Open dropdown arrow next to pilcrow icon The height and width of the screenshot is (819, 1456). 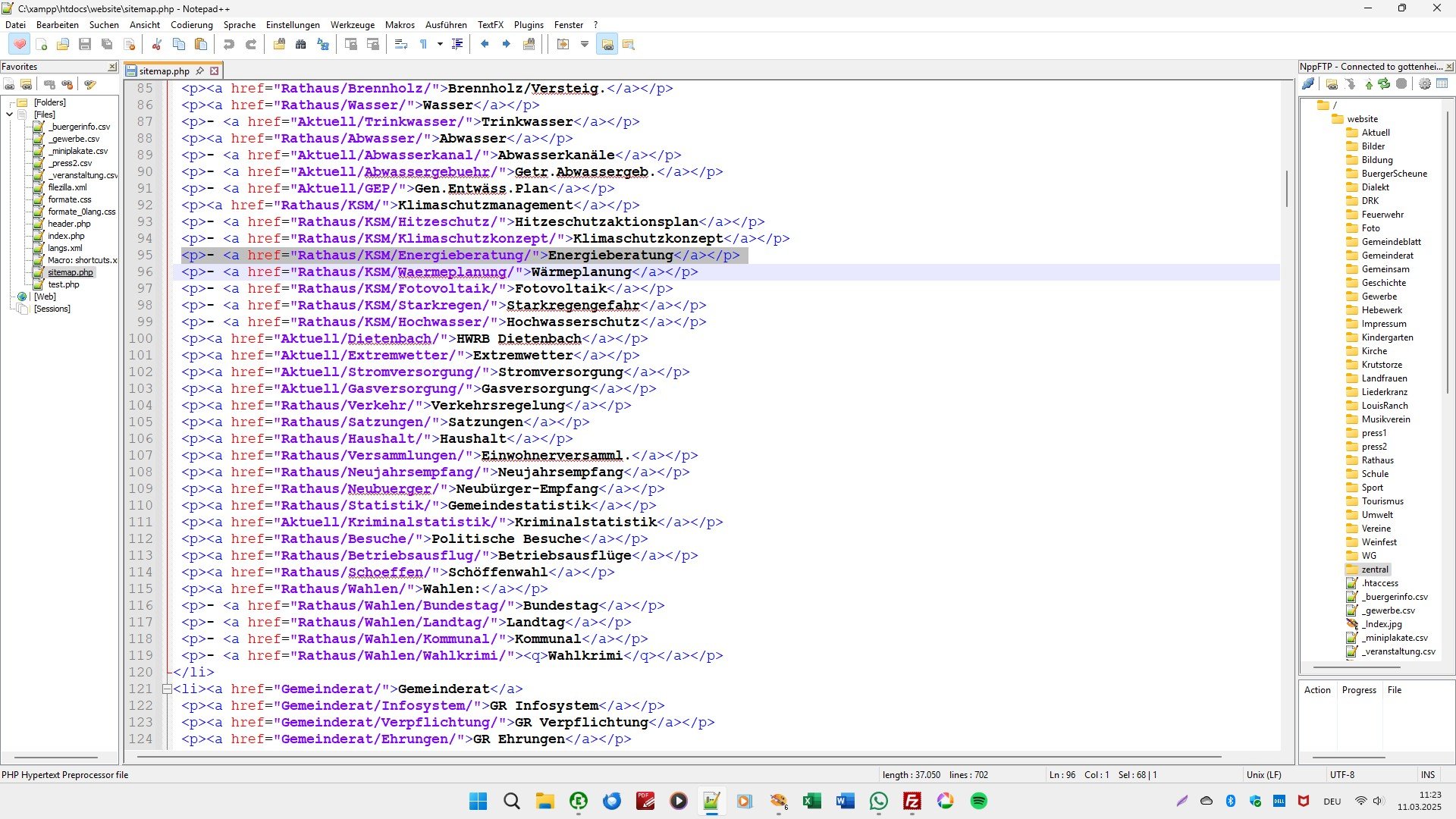coord(440,44)
